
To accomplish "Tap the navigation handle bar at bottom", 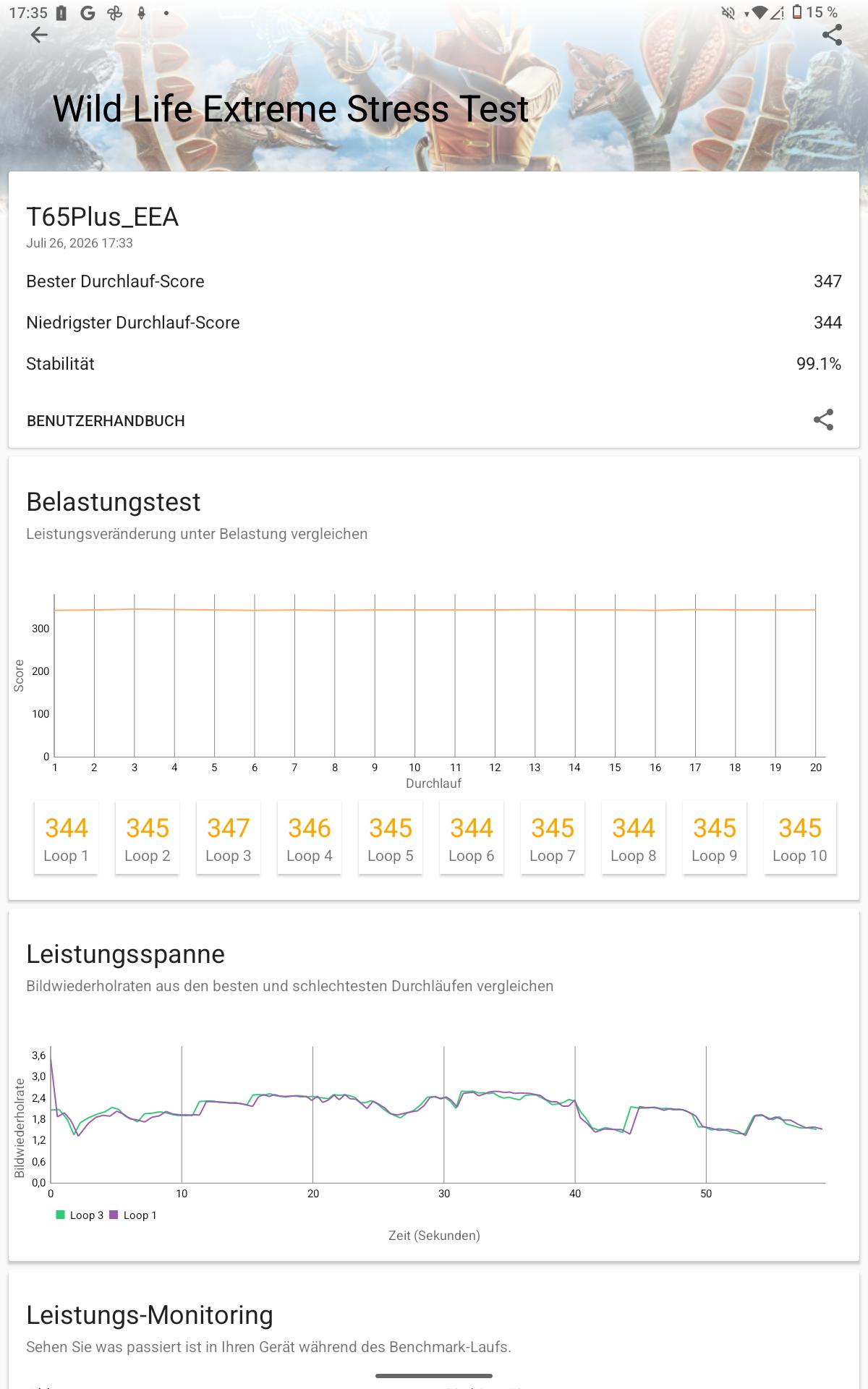I will [x=434, y=1375].
